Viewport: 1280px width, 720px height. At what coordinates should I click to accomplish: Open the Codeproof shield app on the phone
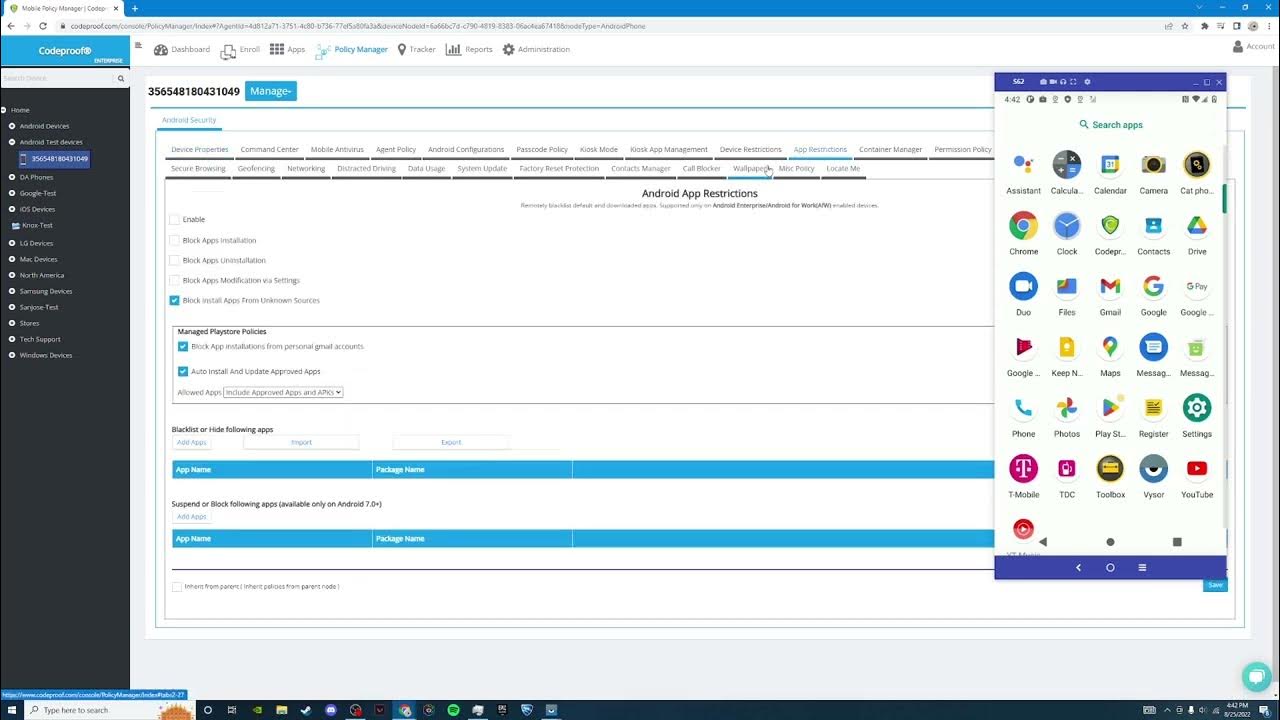coord(1110,226)
